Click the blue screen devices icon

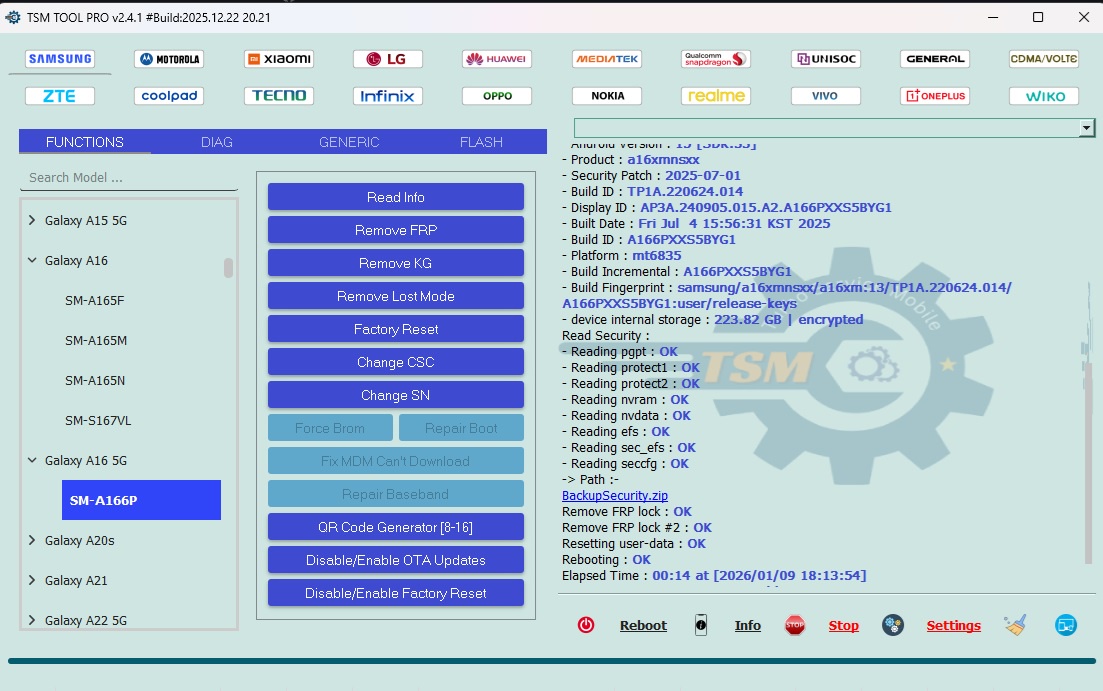coord(1066,625)
